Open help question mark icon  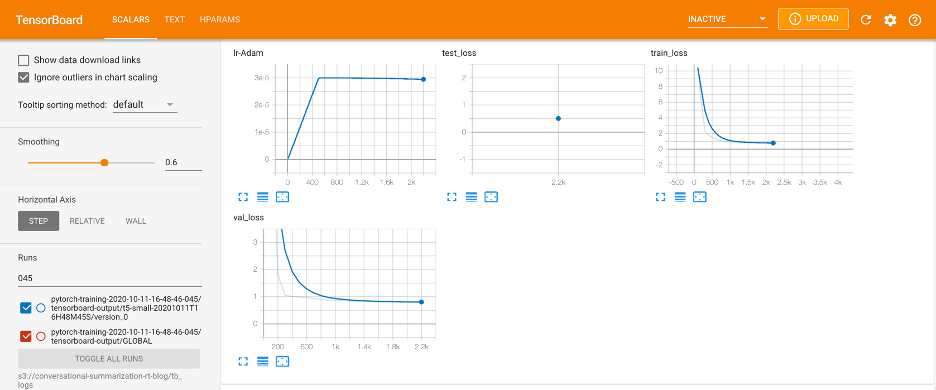click(x=915, y=20)
